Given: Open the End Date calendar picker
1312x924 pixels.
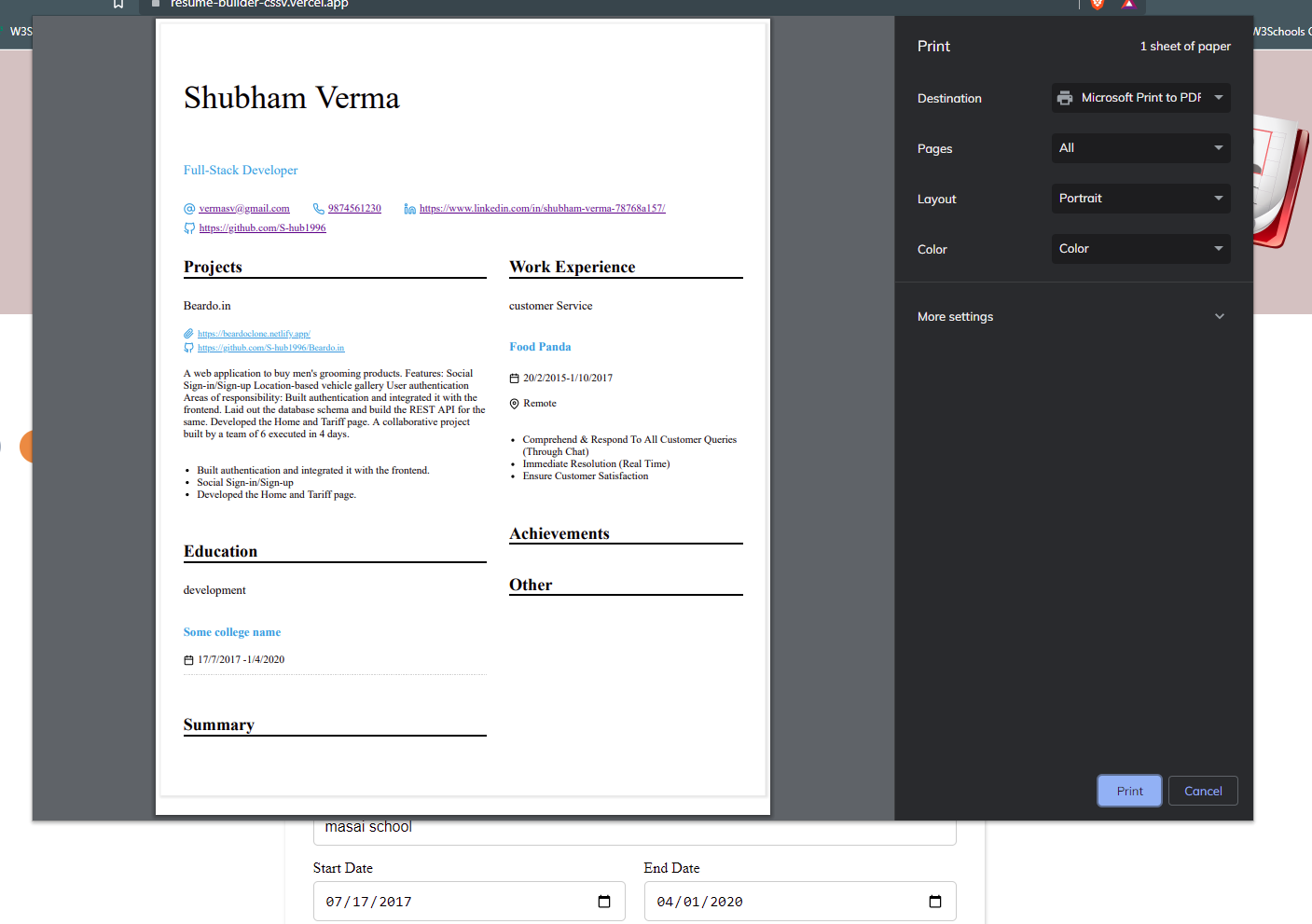Looking at the screenshot, I should (934, 901).
